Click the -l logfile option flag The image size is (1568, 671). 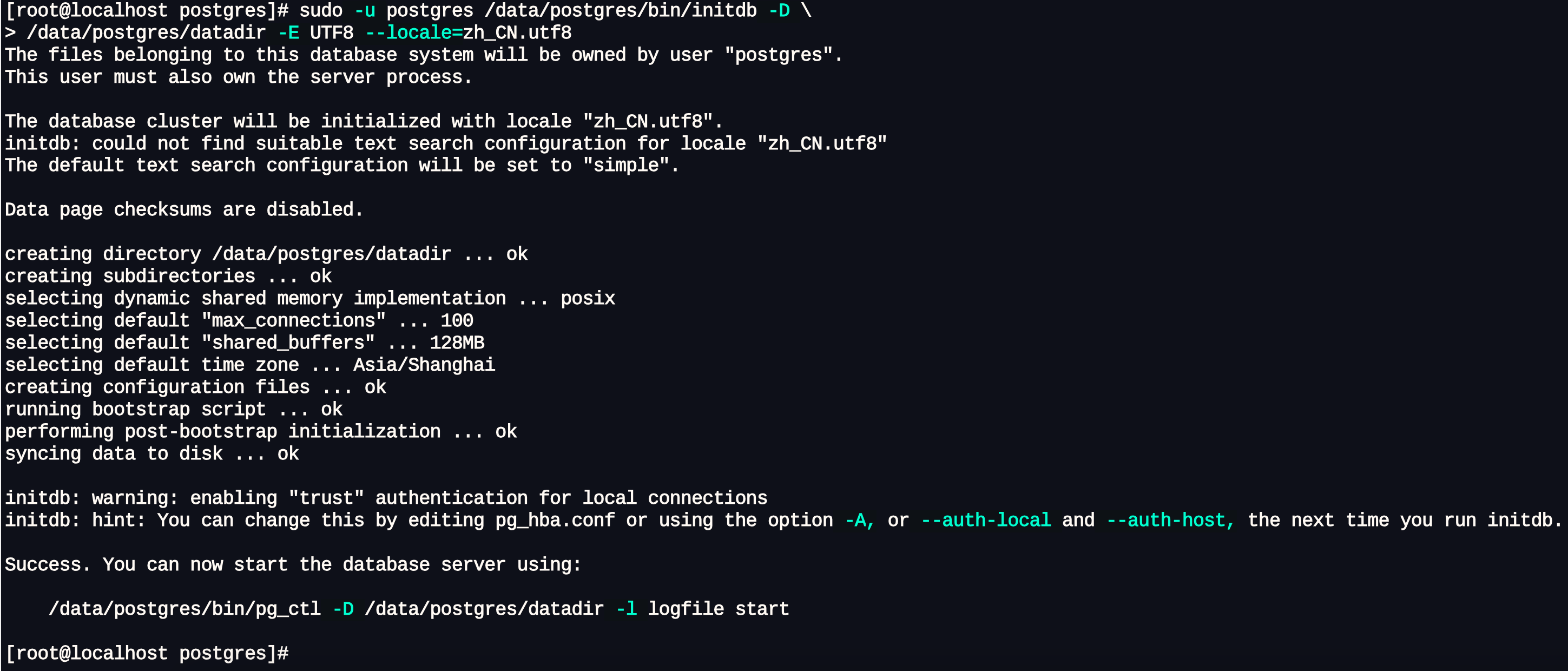pos(627,608)
